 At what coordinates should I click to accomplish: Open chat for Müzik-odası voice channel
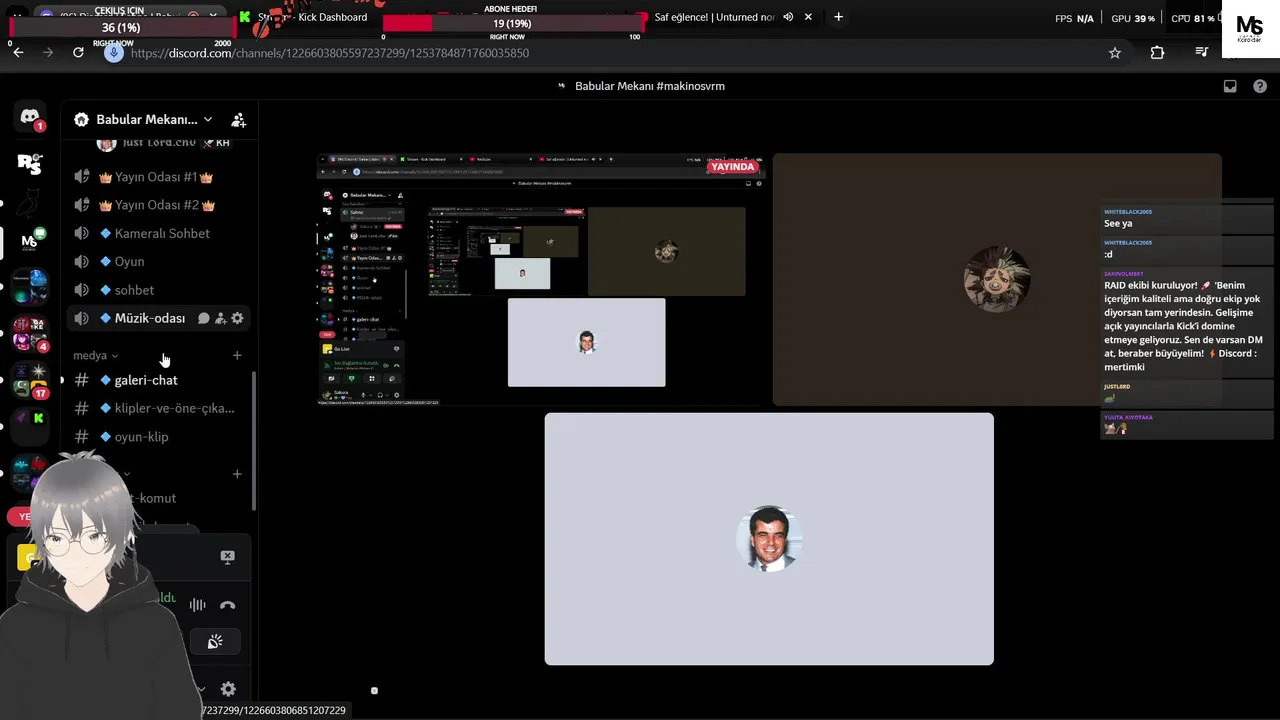click(203, 318)
